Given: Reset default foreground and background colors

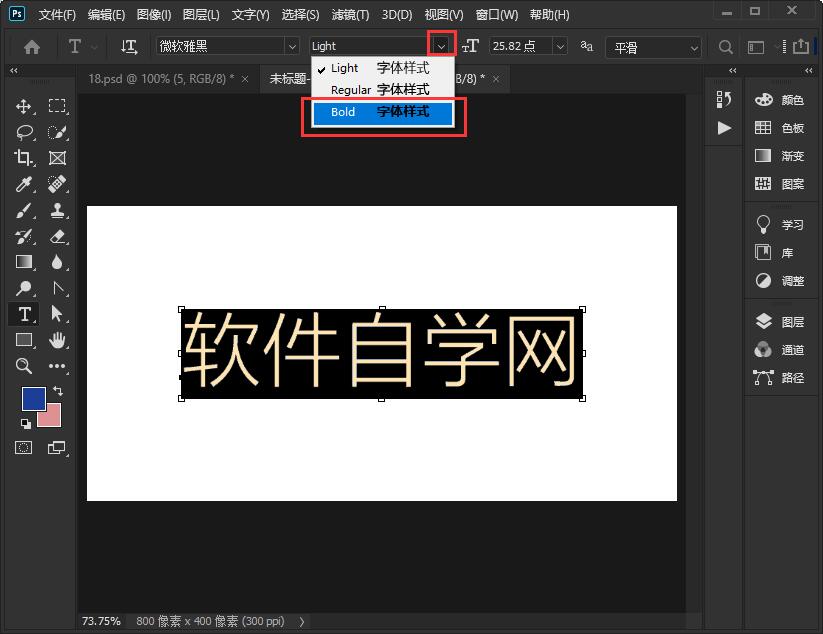Looking at the screenshot, I should pos(25,423).
